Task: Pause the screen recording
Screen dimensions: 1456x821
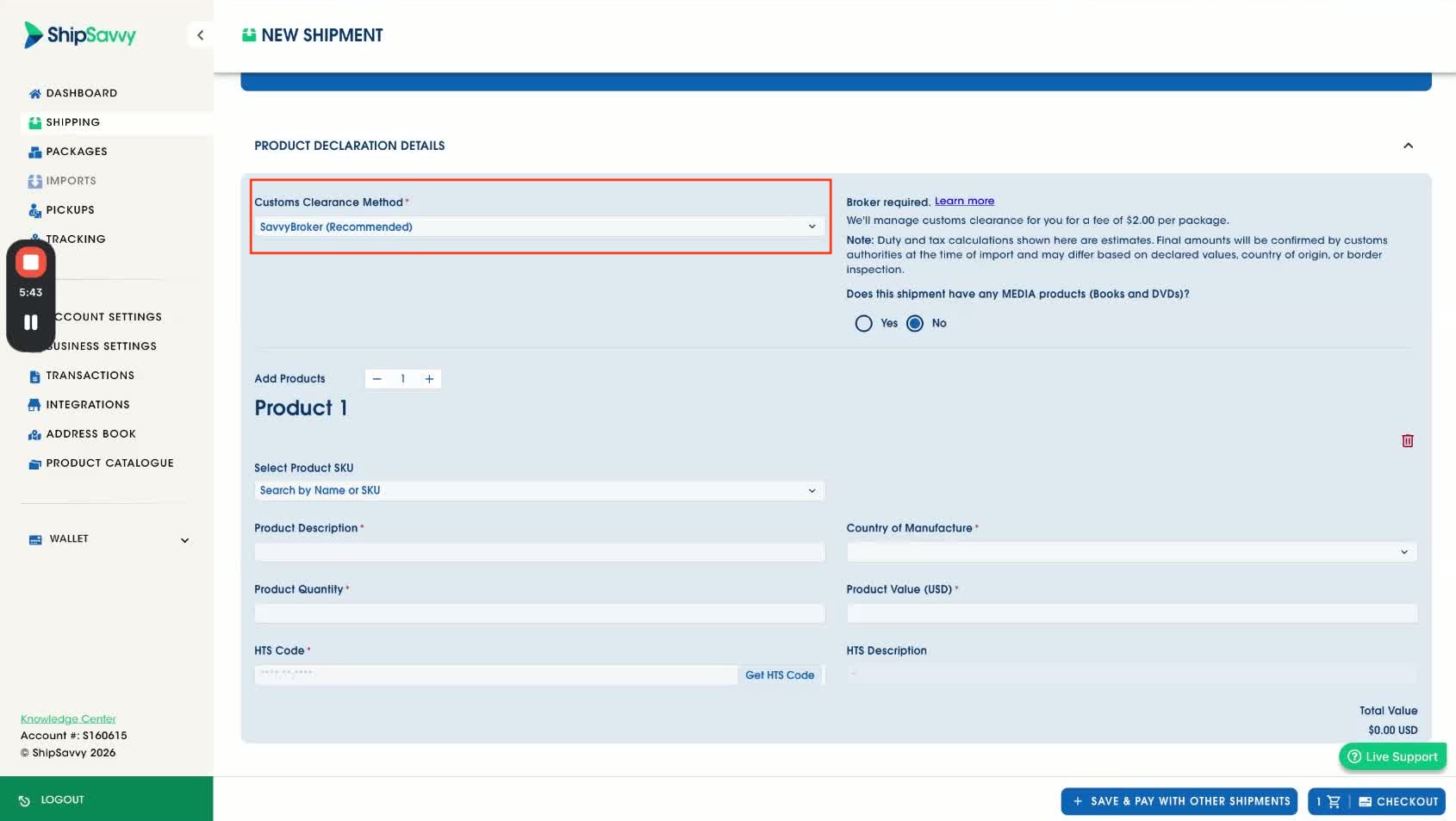Action: click(x=31, y=322)
